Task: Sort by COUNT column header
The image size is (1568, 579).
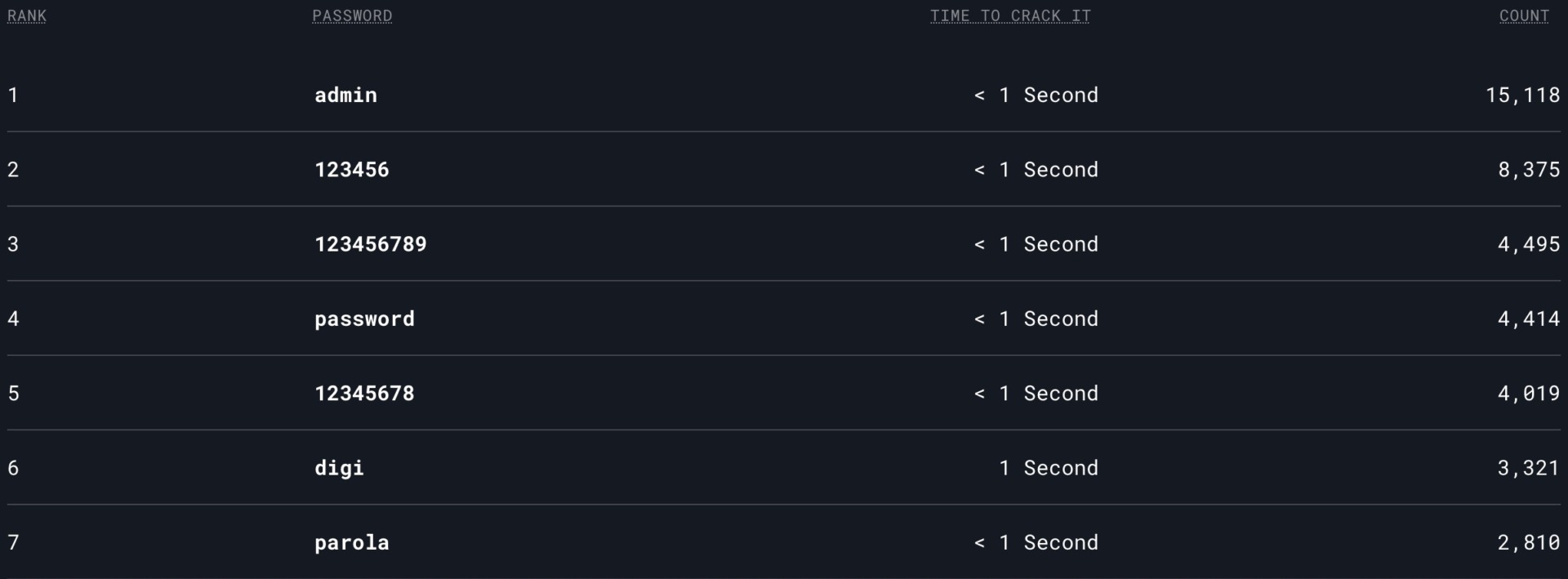Action: coord(1524,16)
